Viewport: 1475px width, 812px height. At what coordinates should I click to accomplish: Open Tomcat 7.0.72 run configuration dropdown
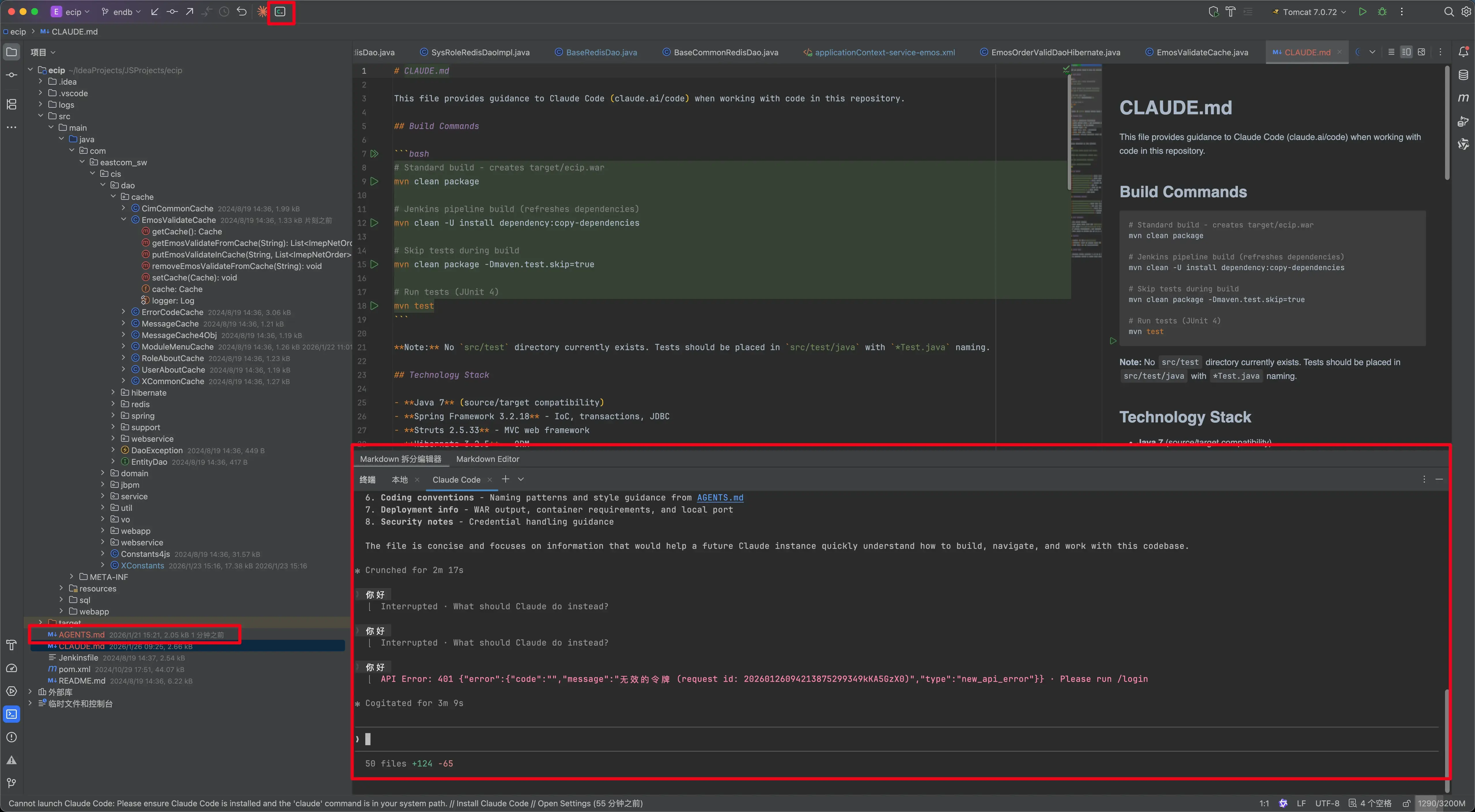tap(1309, 12)
